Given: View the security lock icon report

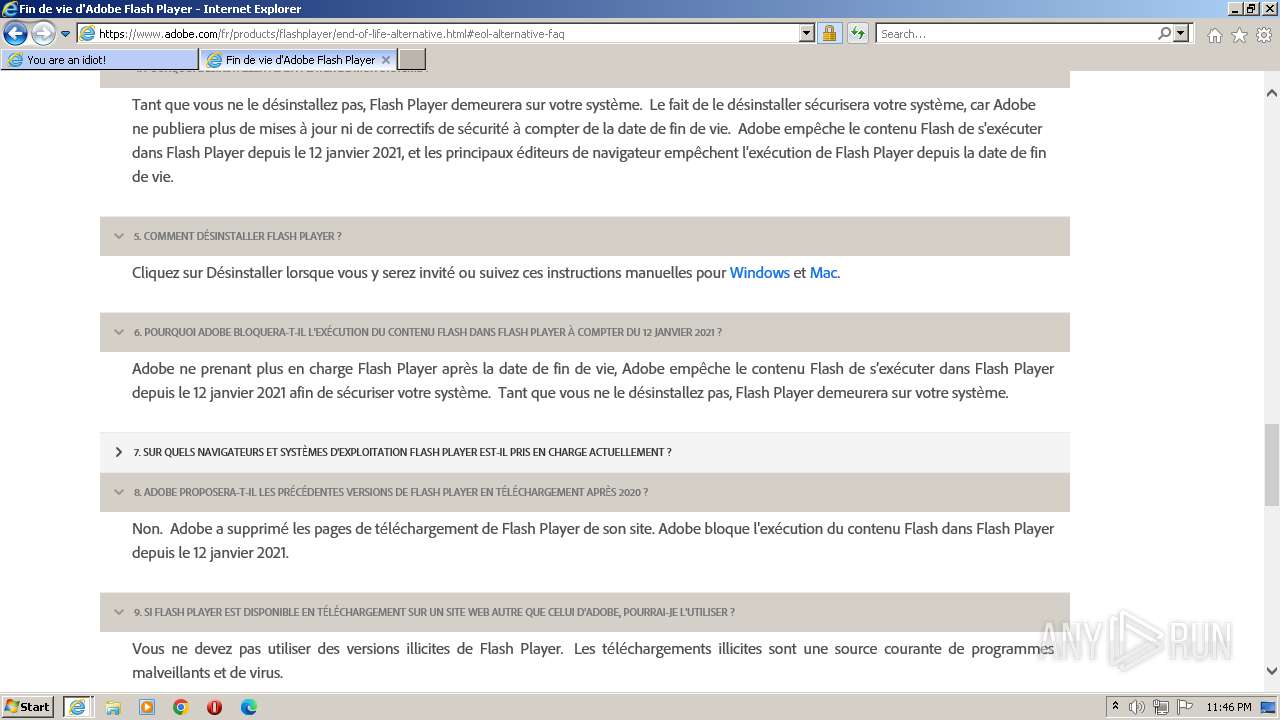Looking at the screenshot, I should [x=829, y=34].
